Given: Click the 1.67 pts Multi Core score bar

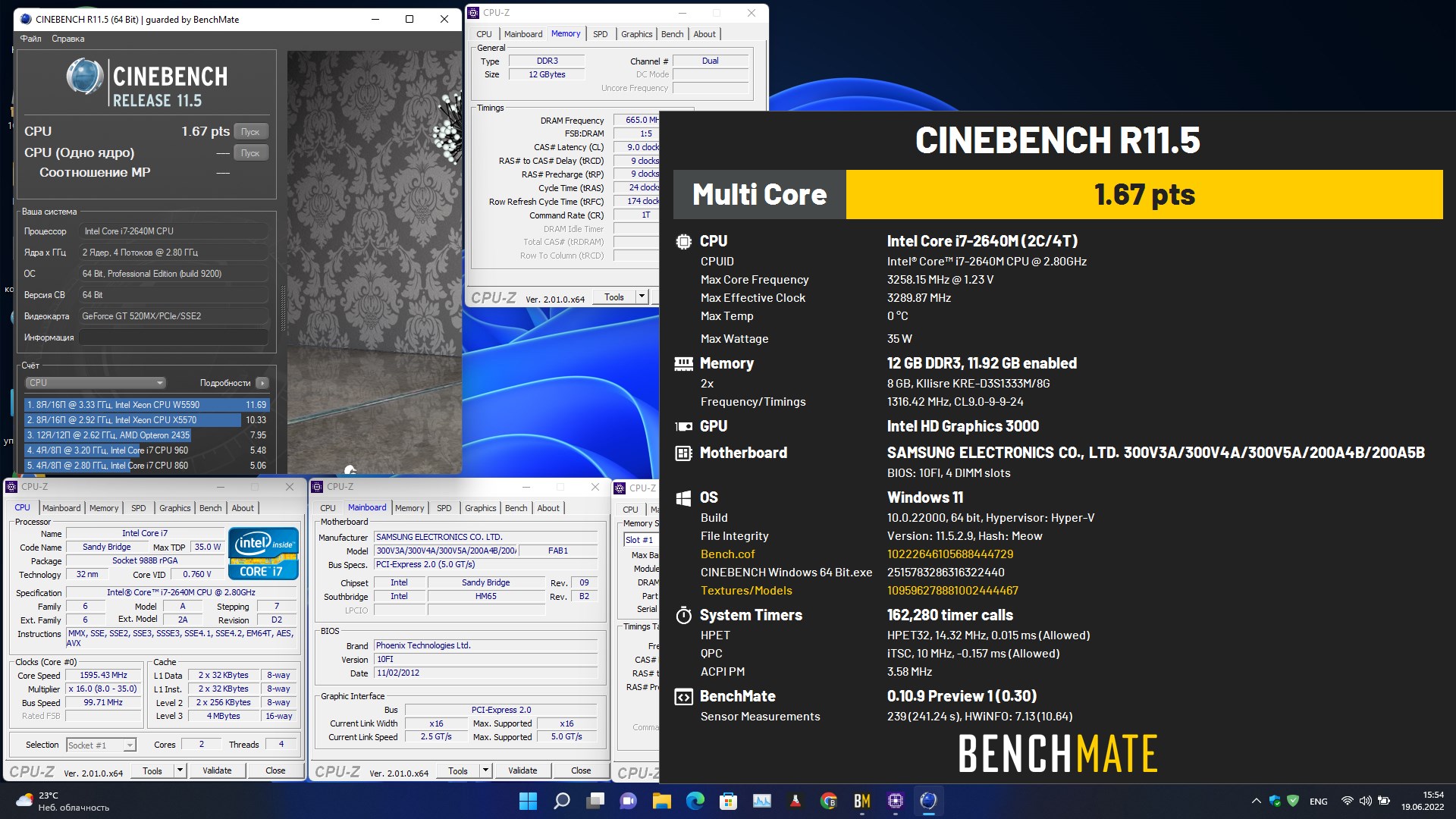Looking at the screenshot, I should [1144, 195].
